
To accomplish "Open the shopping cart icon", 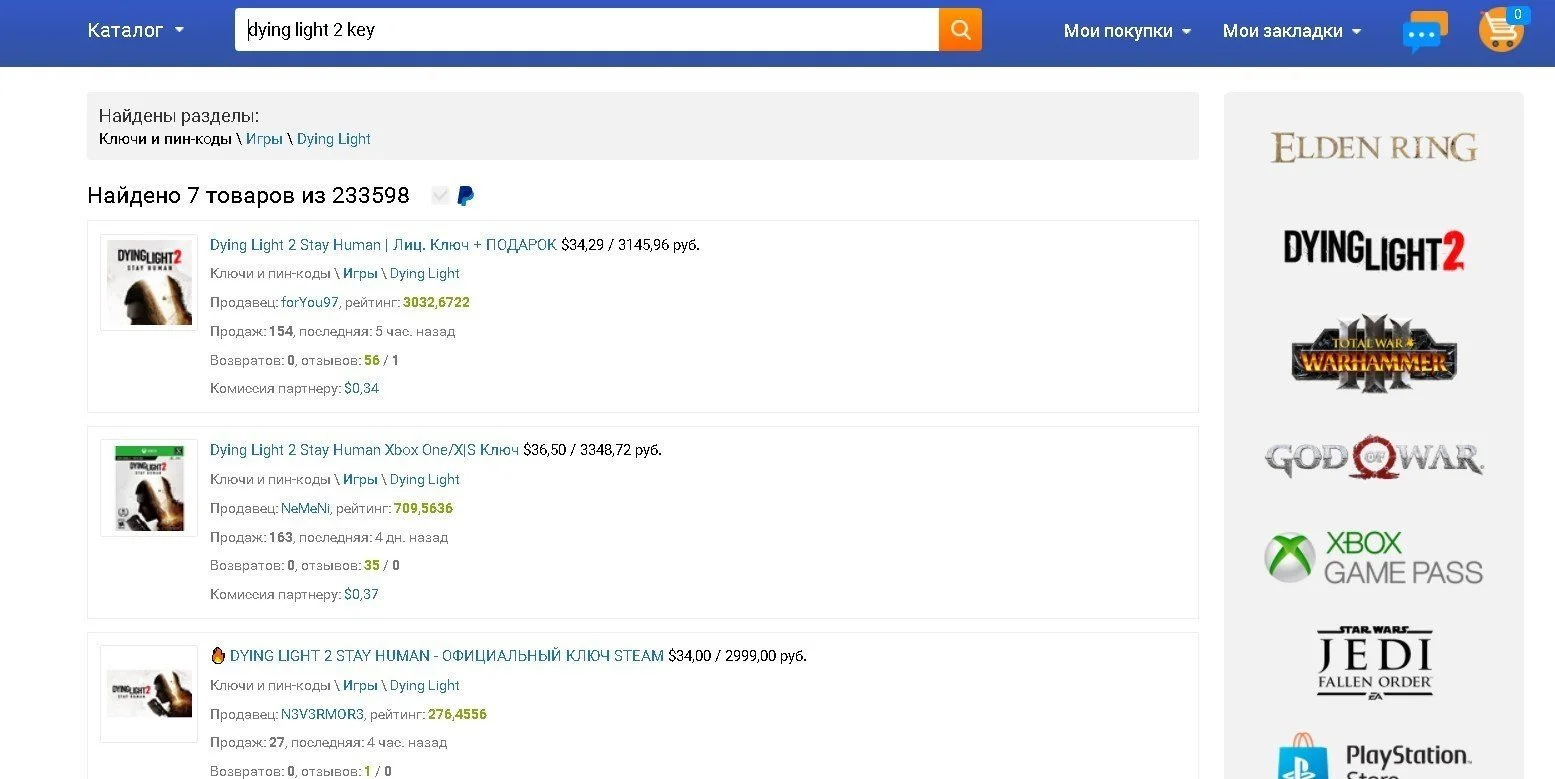I will pyautogui.click(x=1501, y=29).
